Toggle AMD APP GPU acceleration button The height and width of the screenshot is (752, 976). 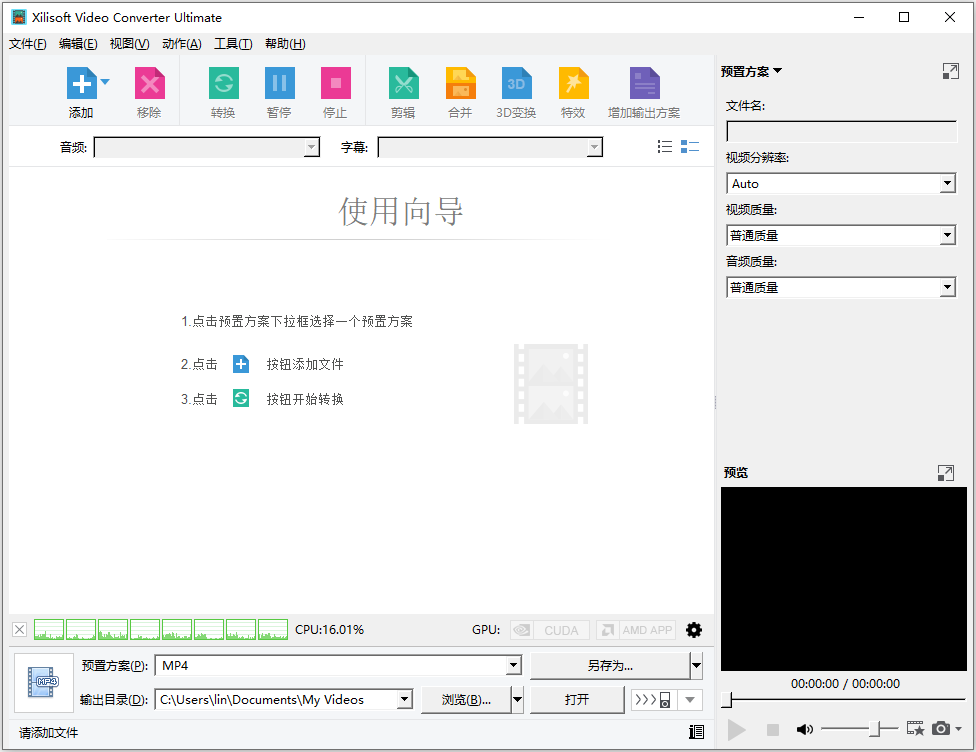[x=636, y=630]
